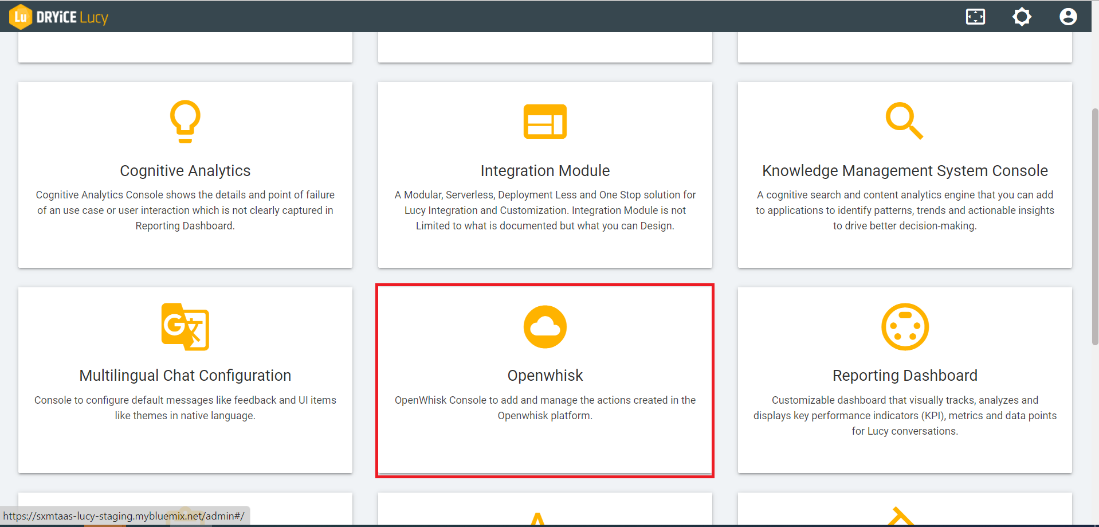Click the Integration Module window icon

[545, 122]
